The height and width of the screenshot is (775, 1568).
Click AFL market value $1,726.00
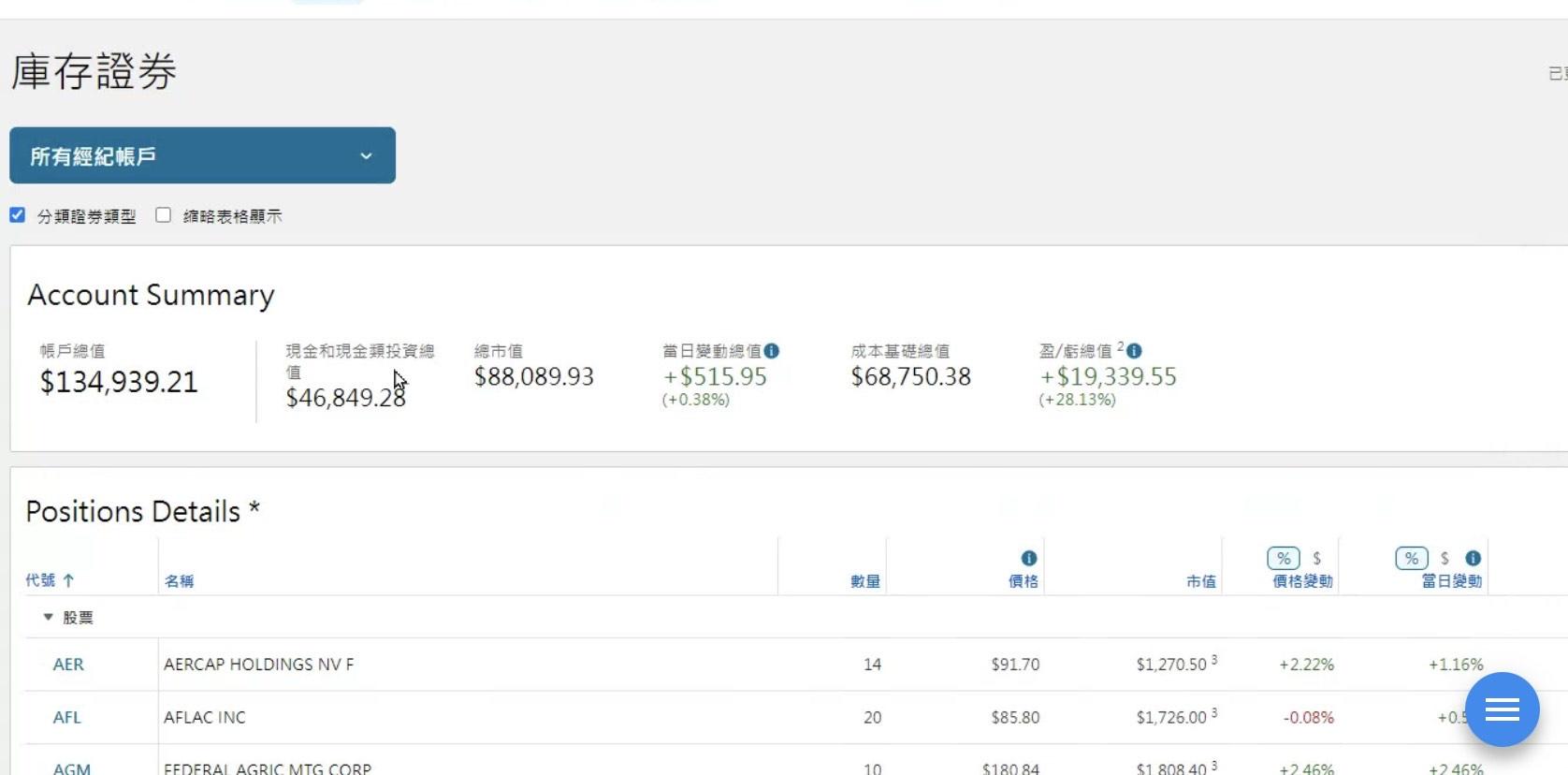click(1171, 718)
